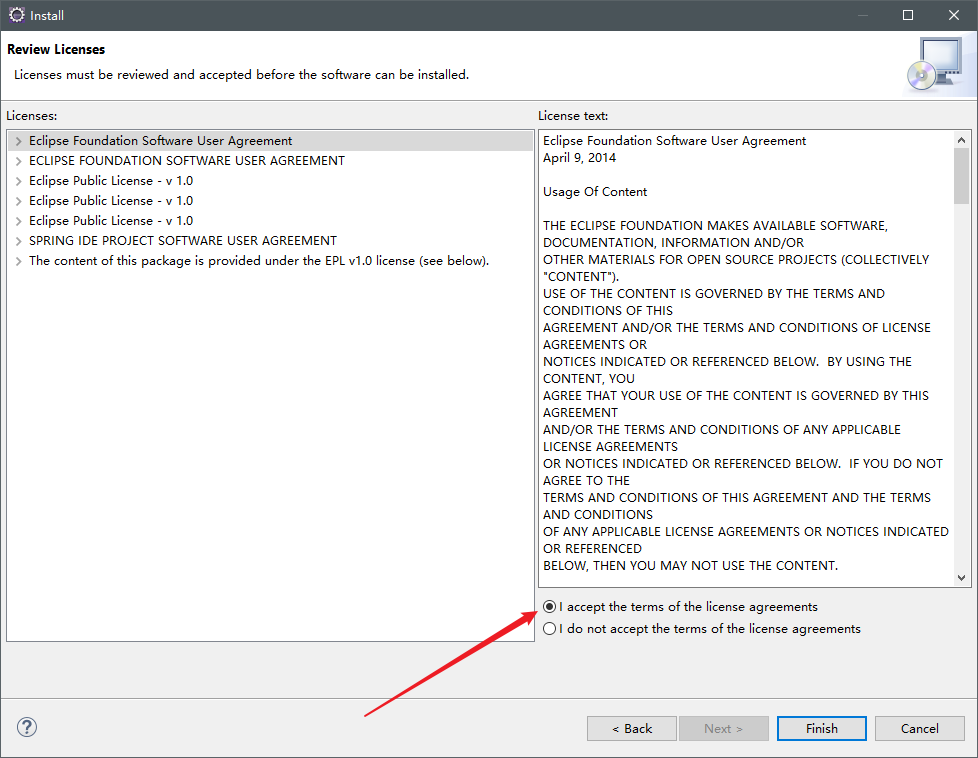The height and width of the screenshot is (758, 978).
Task: Select 'I accept the terms' radio button
Action: [x=549, y=606]
